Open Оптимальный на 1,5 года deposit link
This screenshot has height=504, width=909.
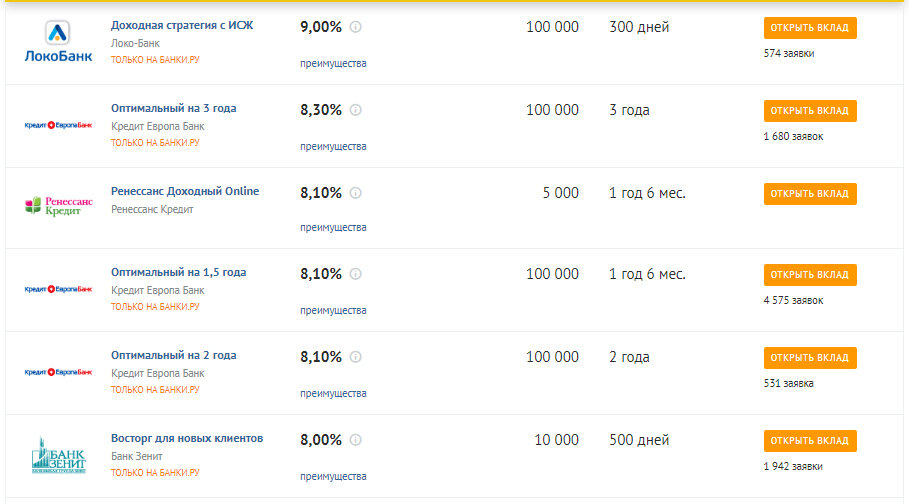179,273
